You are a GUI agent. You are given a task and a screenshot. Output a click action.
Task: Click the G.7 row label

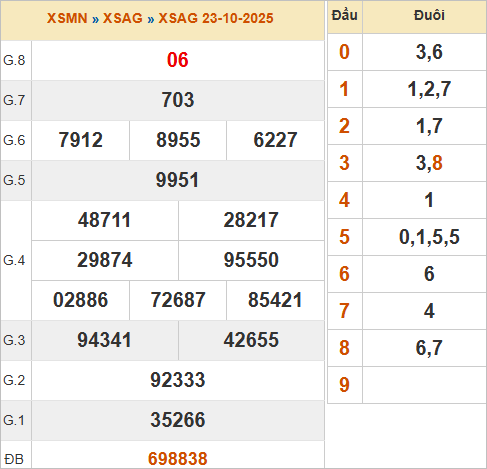[x=14, y=100]
